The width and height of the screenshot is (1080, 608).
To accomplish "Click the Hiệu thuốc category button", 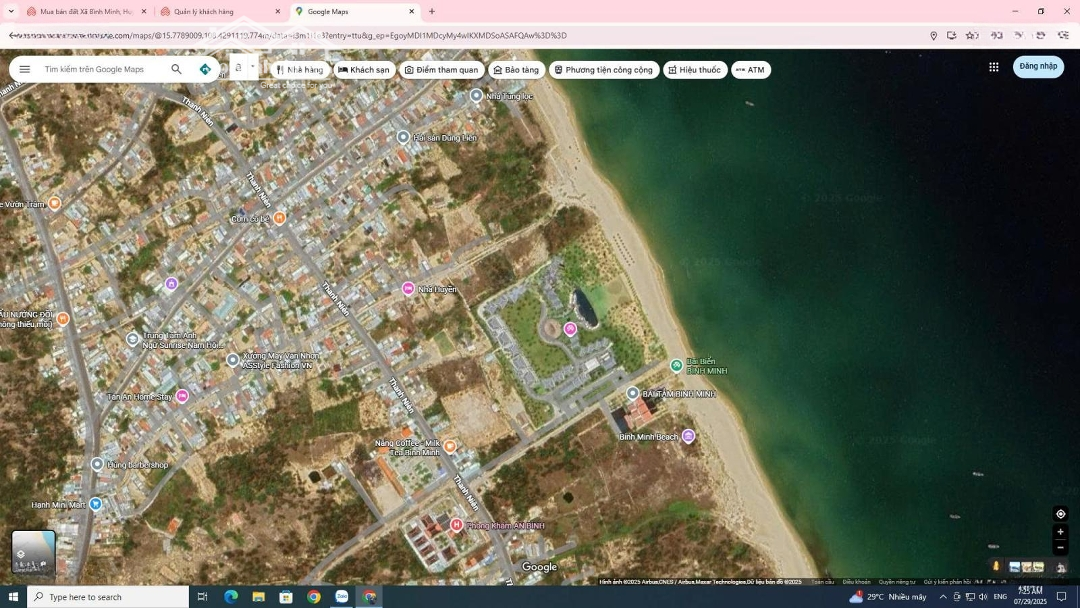I will pos(694,70).
